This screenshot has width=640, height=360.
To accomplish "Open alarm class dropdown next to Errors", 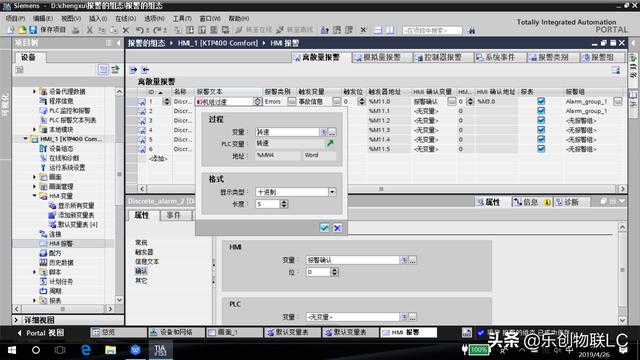I will tap(291, 101).
